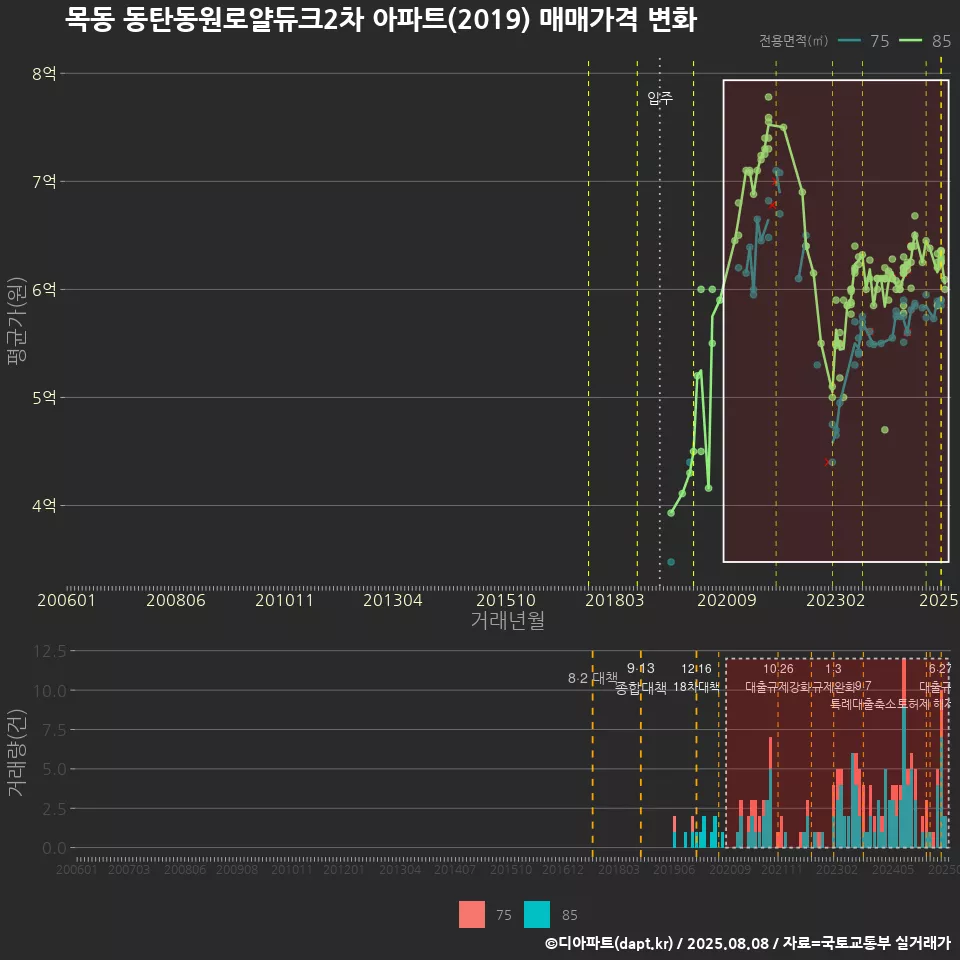960x960 pixels.
Task: Click the 1·3 date annotation
Action: point(833,669)
